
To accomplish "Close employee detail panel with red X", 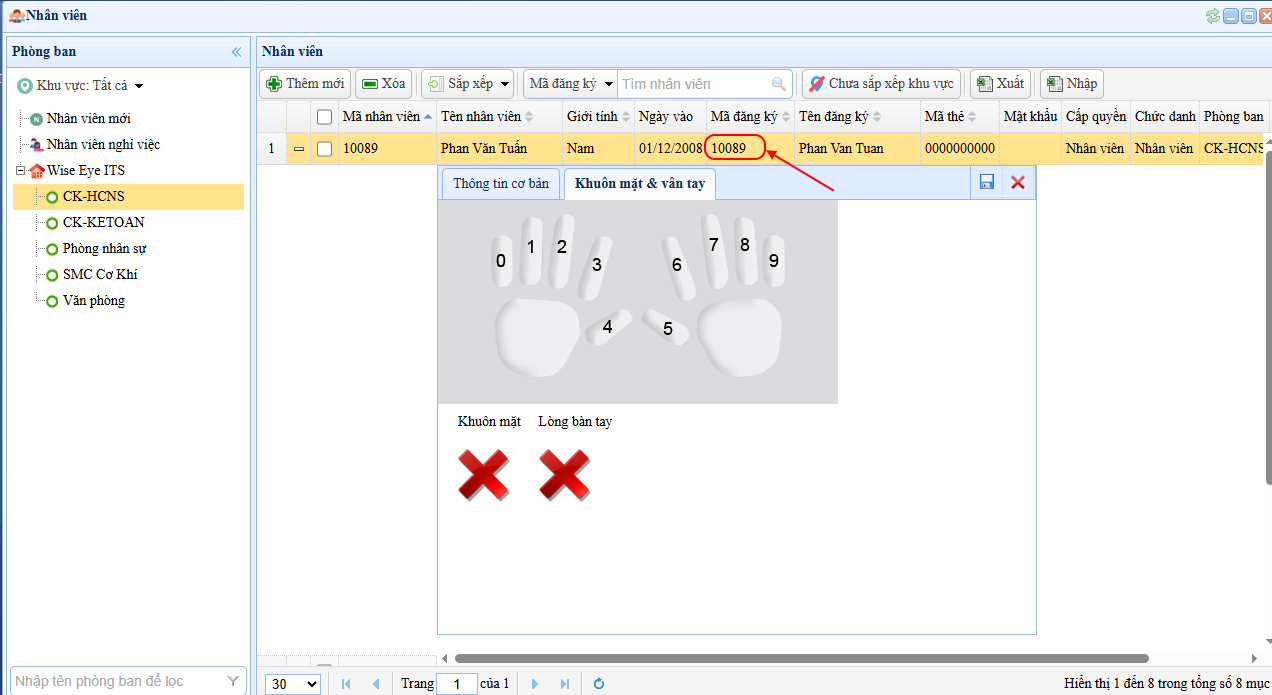I will pos(1018,182).
